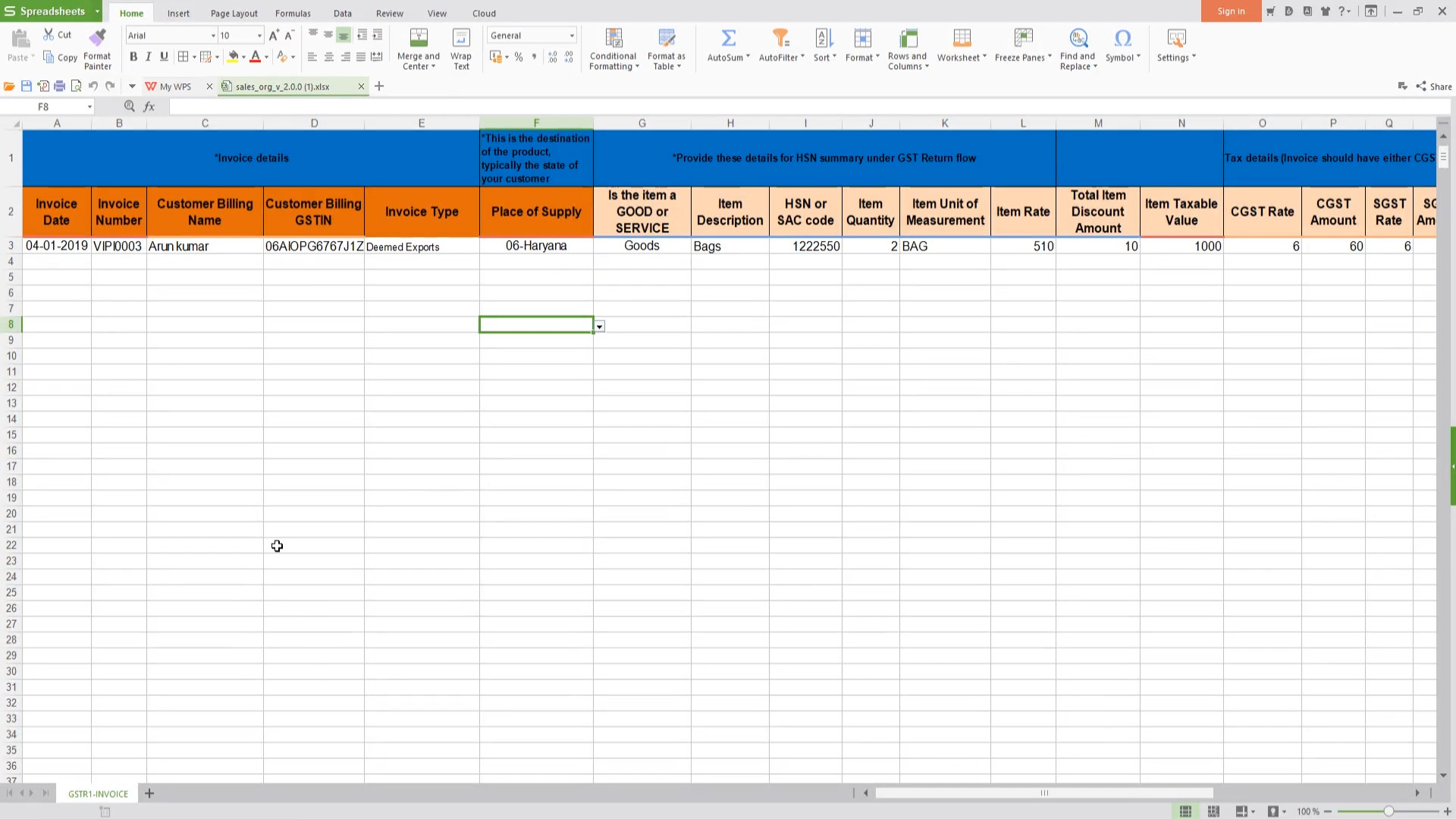This screenshot has height=819, width=1456.
Task: Toggle Underline formatting
Action: point(164,57)
